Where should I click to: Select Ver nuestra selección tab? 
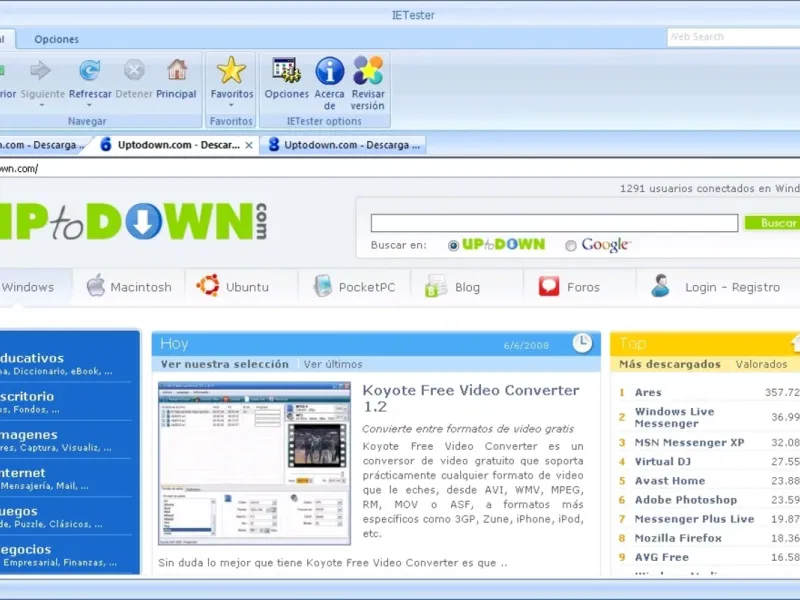point(224,364)
